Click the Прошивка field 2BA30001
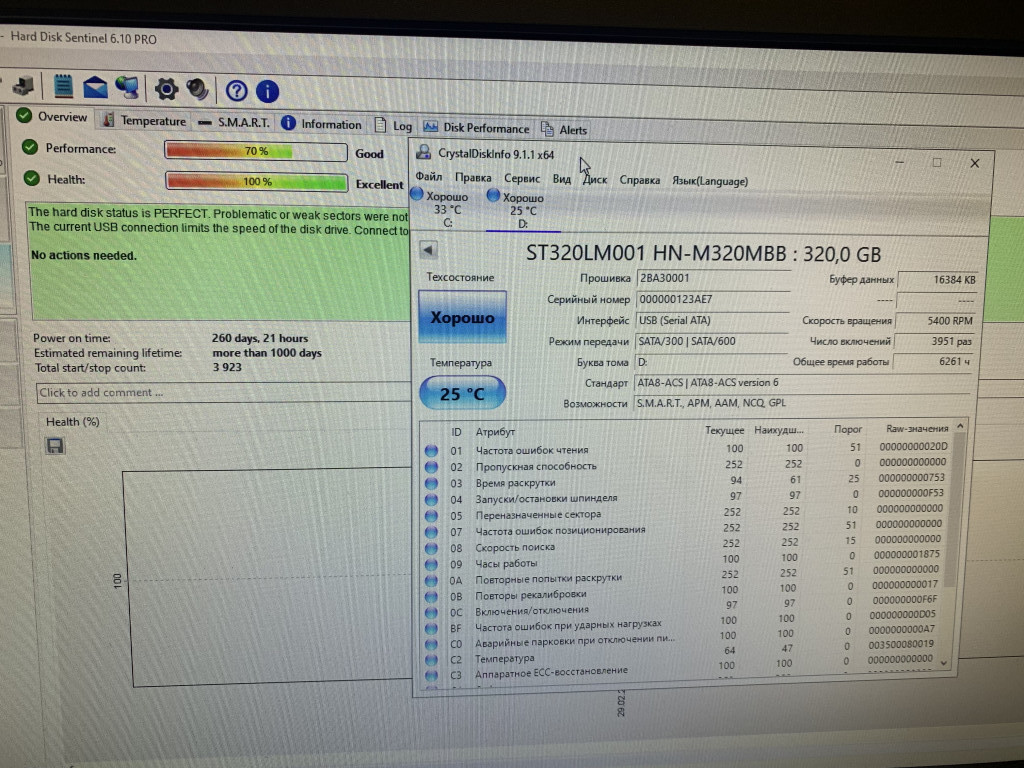 [x=712, y=278]
